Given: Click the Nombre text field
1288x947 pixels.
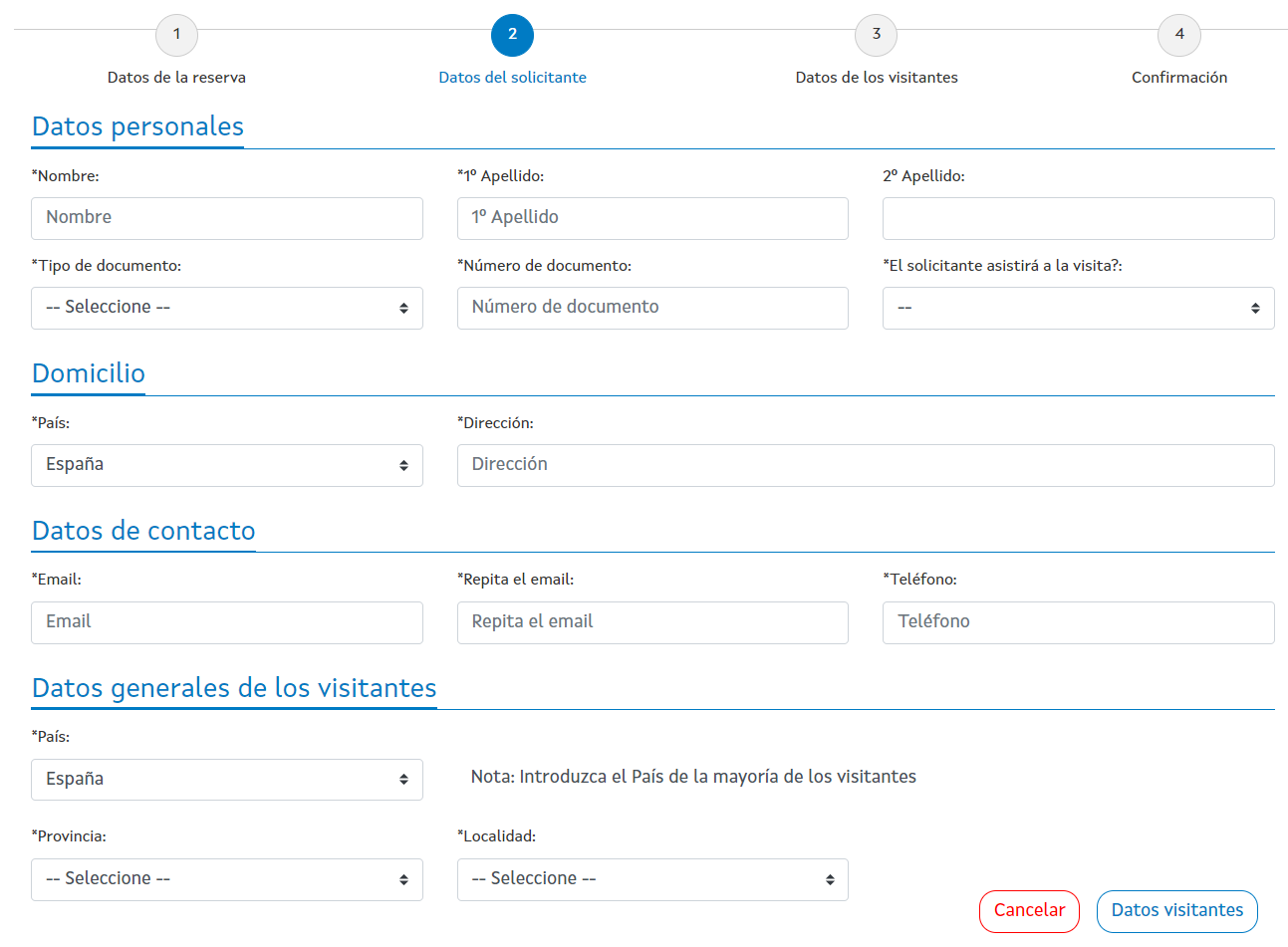Looking at the screenshot, I should click(227, 218).
